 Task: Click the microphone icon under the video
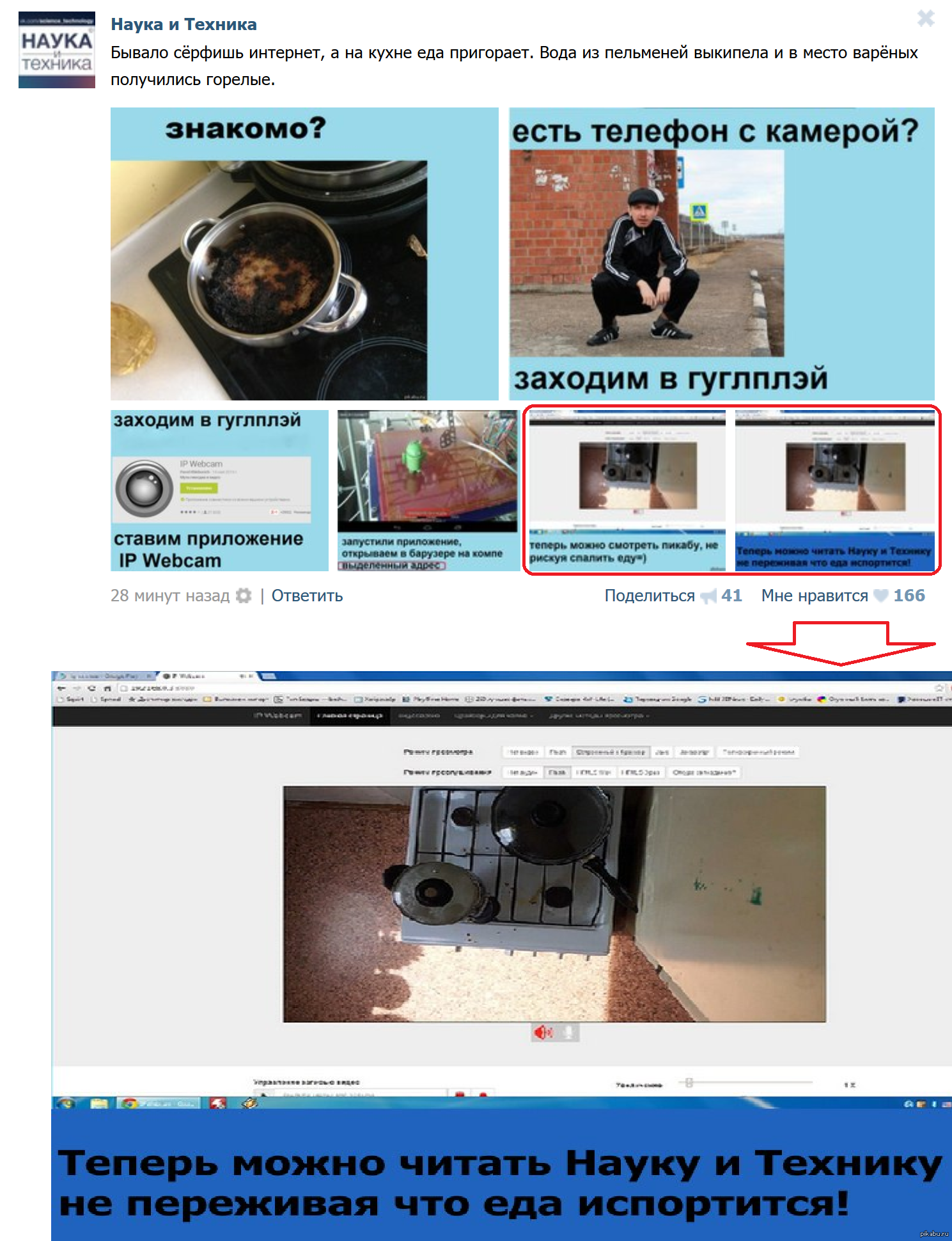(568, 1032)
